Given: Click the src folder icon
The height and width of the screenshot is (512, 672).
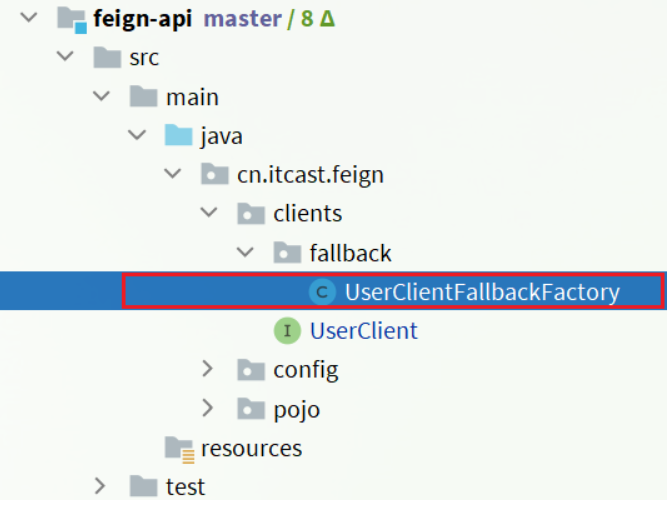Looking at the screenshot, I should (108, 58).
